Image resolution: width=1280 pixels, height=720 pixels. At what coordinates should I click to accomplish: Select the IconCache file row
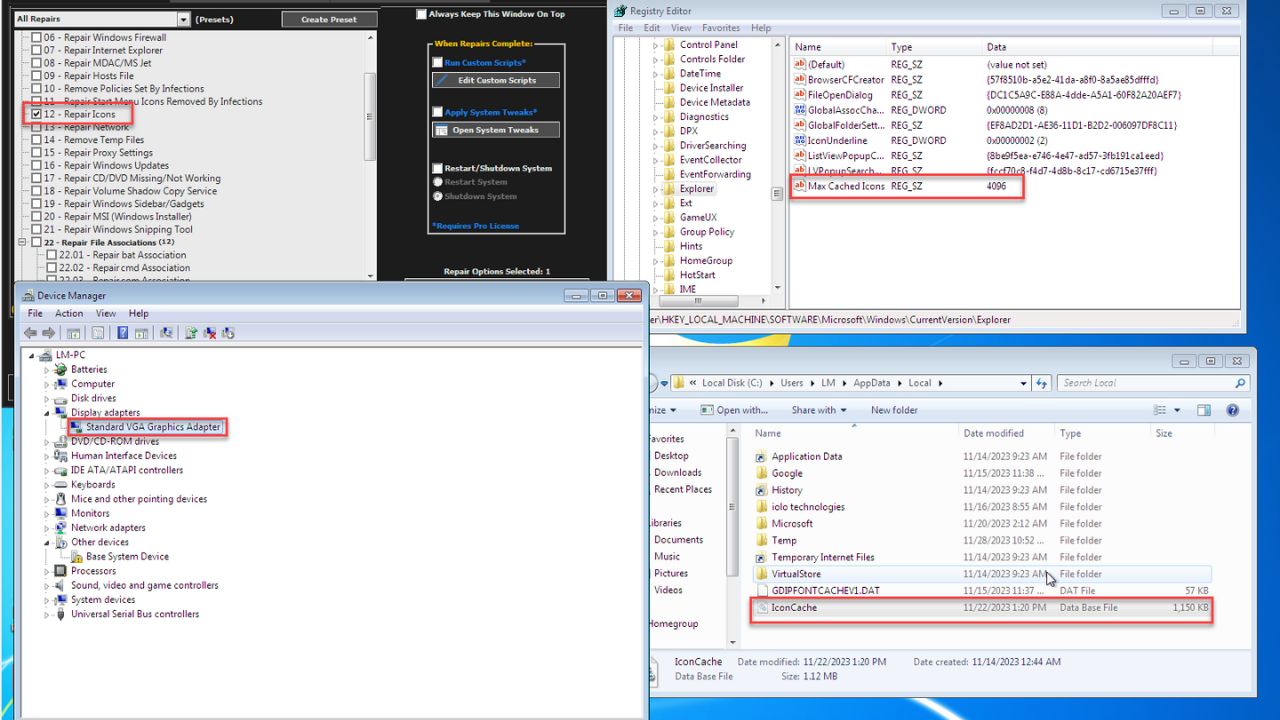click(x=981, y=608)
